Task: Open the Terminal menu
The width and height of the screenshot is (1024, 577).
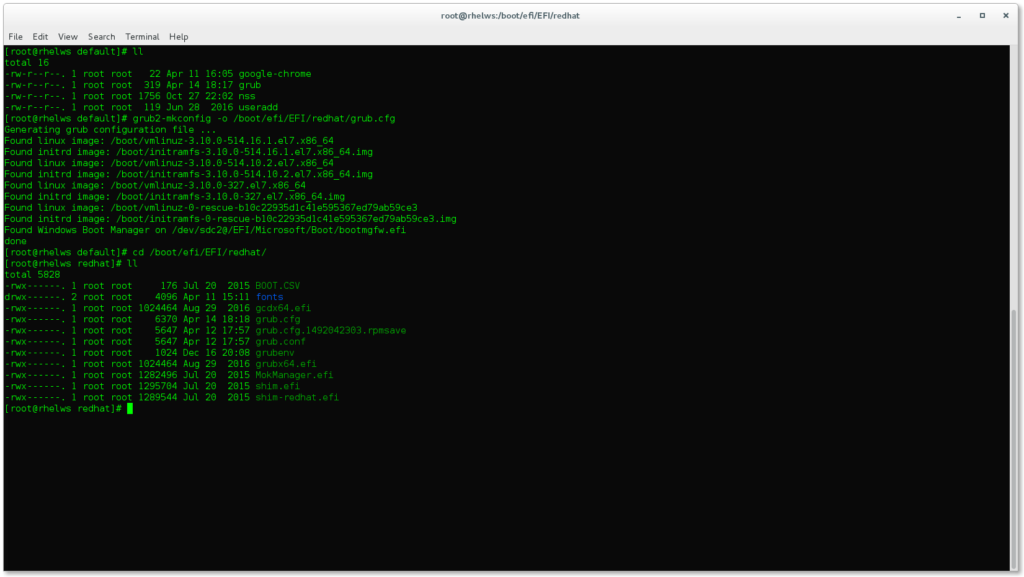Action: pos(141,36)
